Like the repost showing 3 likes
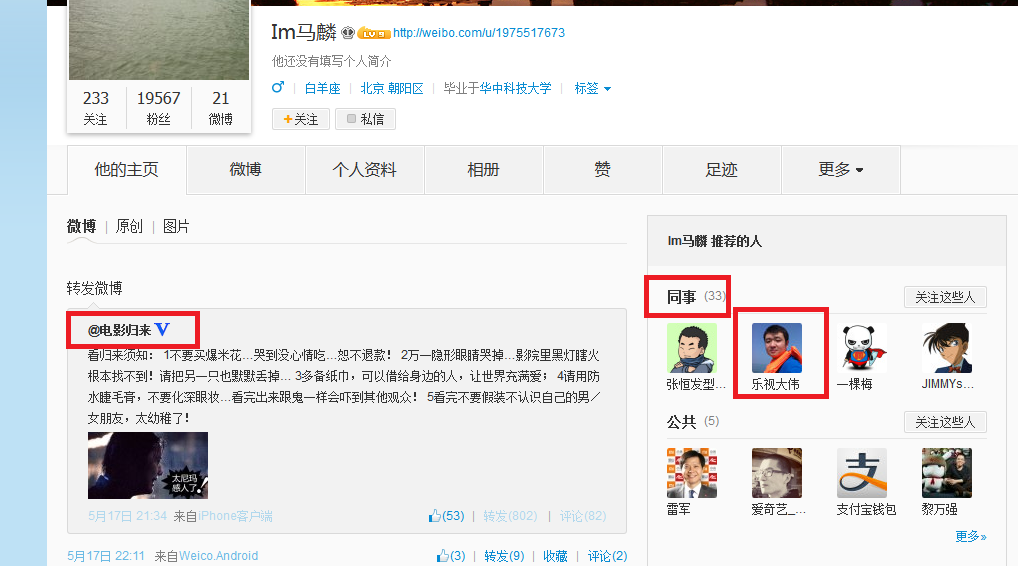This screenshot has height=566, width=1018. 451,556
